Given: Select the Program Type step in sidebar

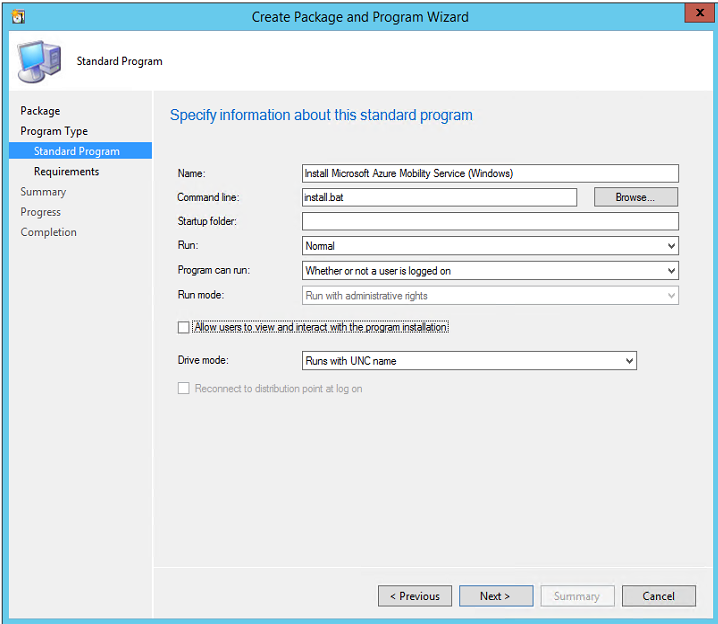Looking at the screenshot, I should (x=54, y=131).
